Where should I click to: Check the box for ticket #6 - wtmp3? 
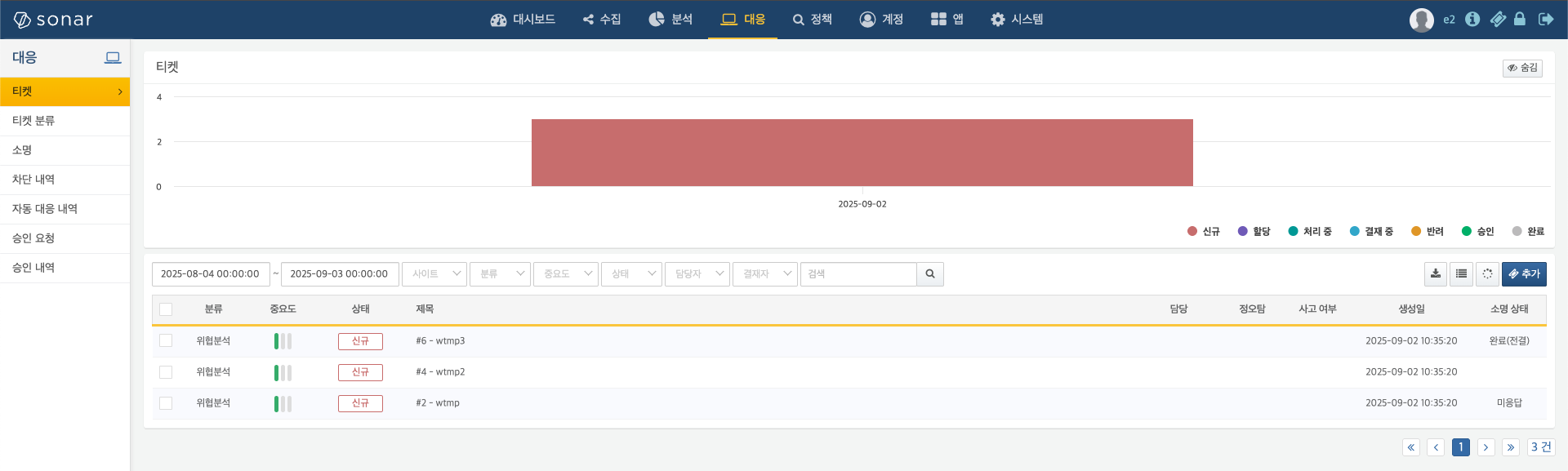point(166,340)
